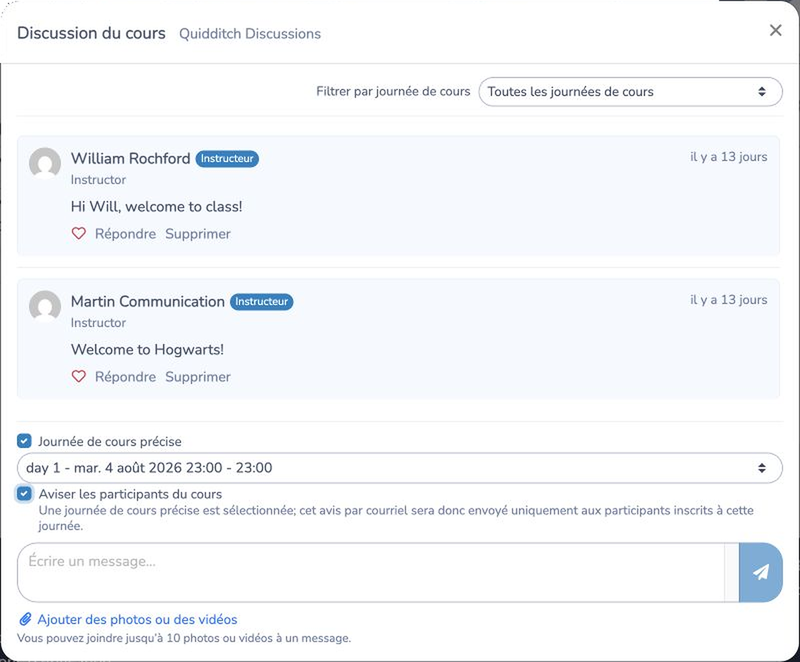This screenshot has width=800, height=662.
Task: Close the Discussion du cours dialog
Action: tap(776, 30)
